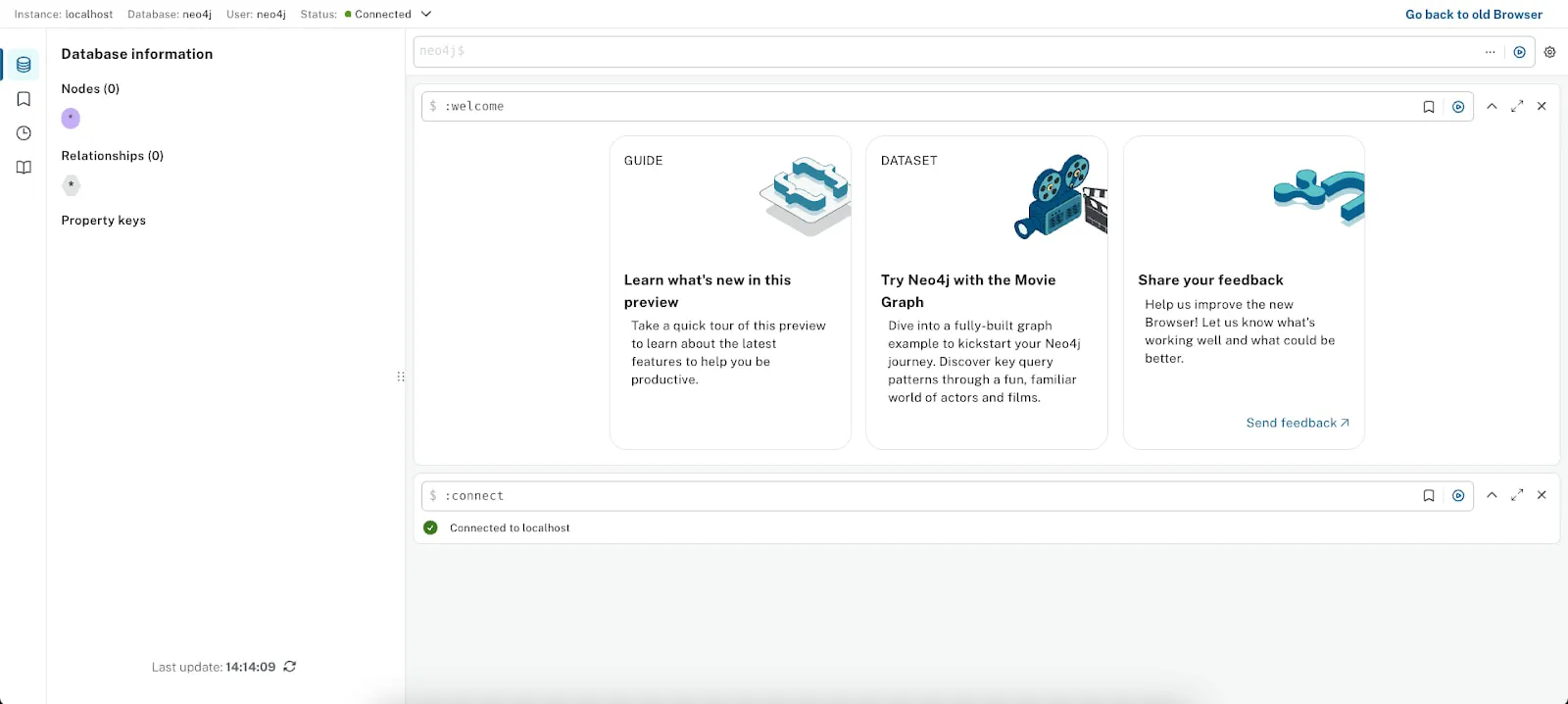Close the :welcome frame

click(1542, 106)
